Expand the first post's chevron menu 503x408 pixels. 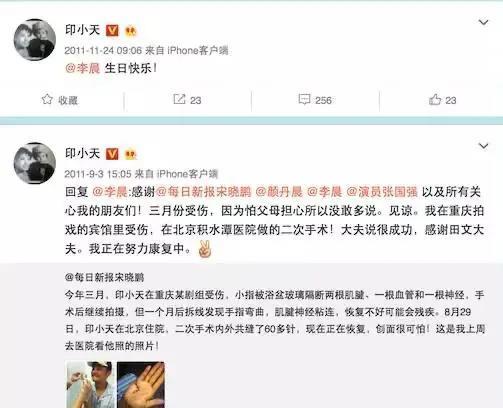tap(483, 22)
